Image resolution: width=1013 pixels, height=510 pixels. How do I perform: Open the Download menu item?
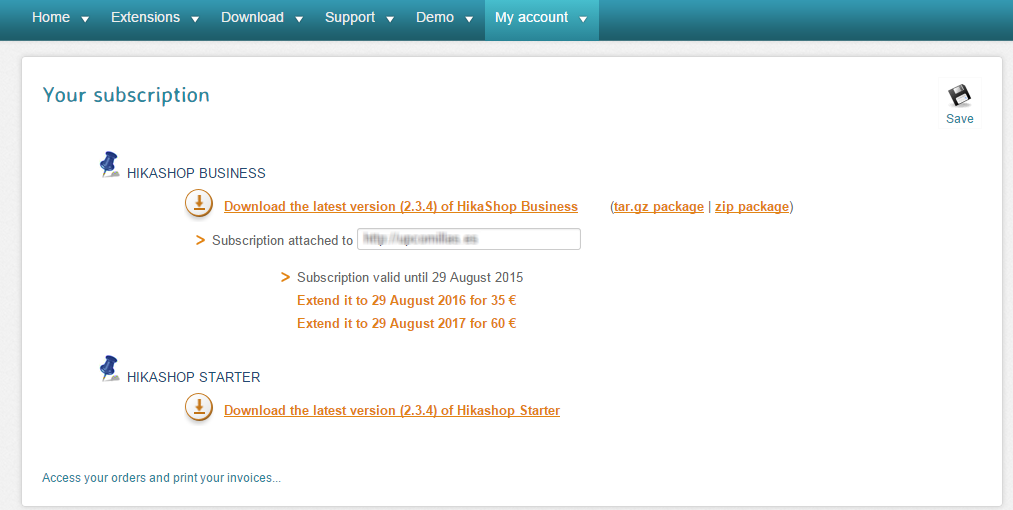point(252,17)
